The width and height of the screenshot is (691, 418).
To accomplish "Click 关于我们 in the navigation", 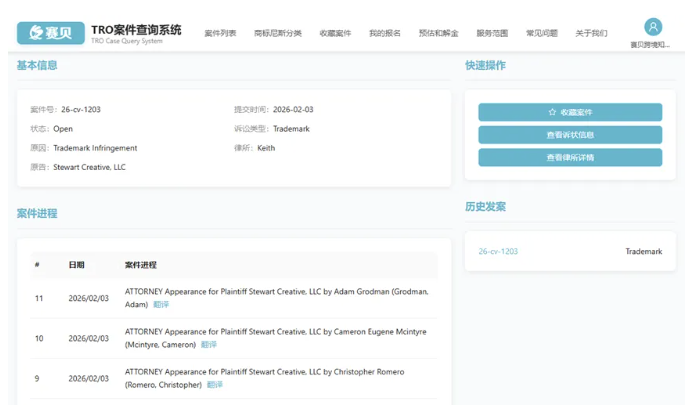I will 591,34.
